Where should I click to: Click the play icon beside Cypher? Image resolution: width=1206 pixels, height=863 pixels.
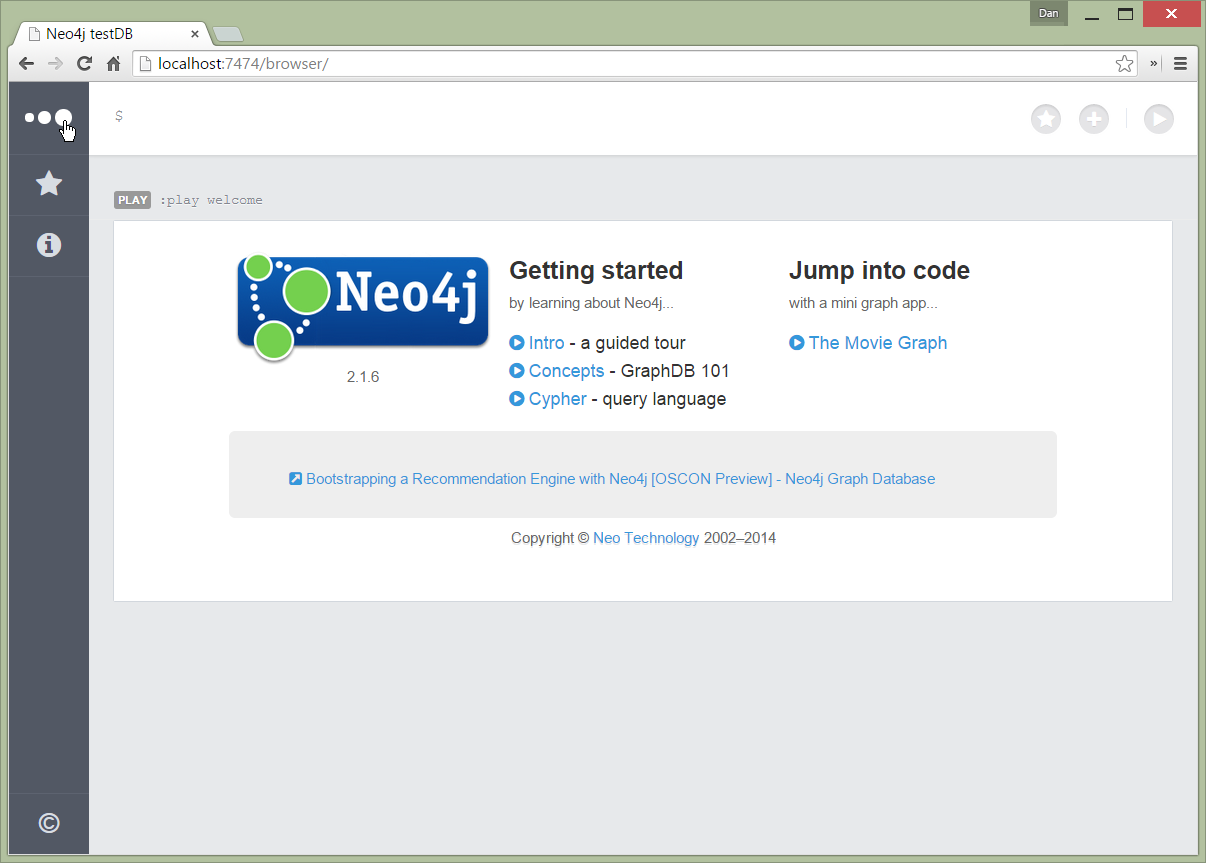coord(517,399)
